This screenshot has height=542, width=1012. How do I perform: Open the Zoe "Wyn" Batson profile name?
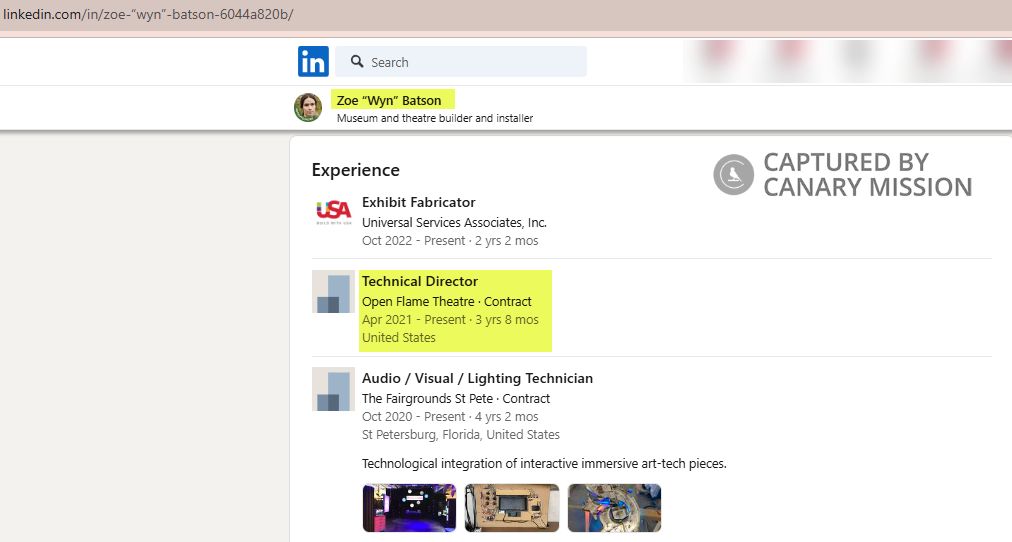point(389,100)
